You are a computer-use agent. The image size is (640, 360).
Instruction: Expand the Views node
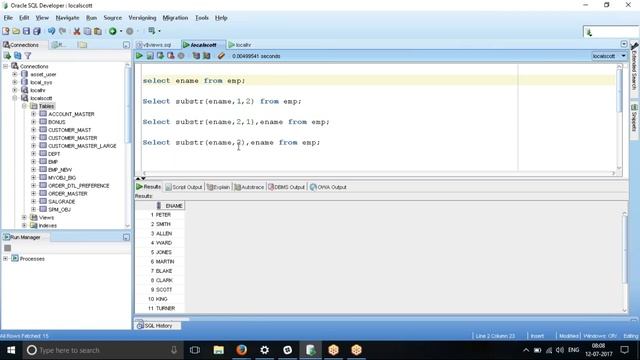point(24,218)
